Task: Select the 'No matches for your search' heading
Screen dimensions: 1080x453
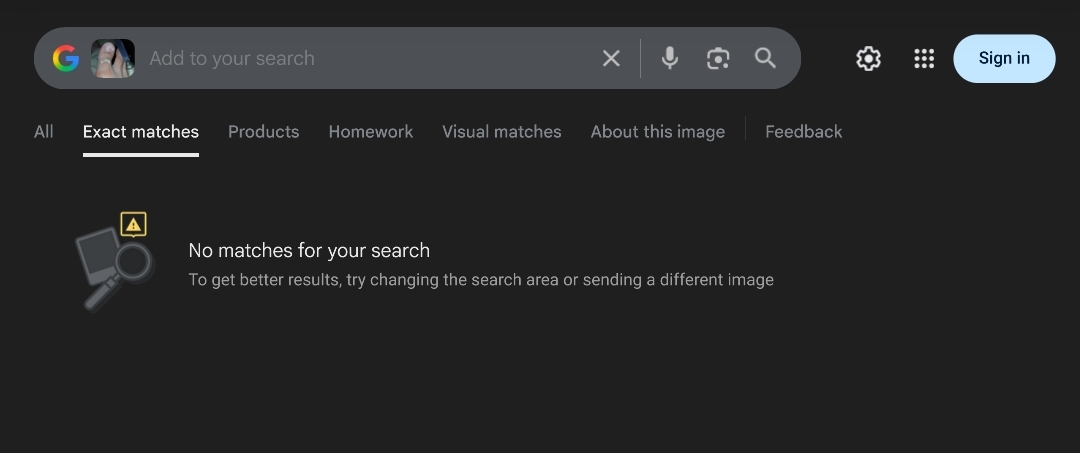Action: [309, 251]
